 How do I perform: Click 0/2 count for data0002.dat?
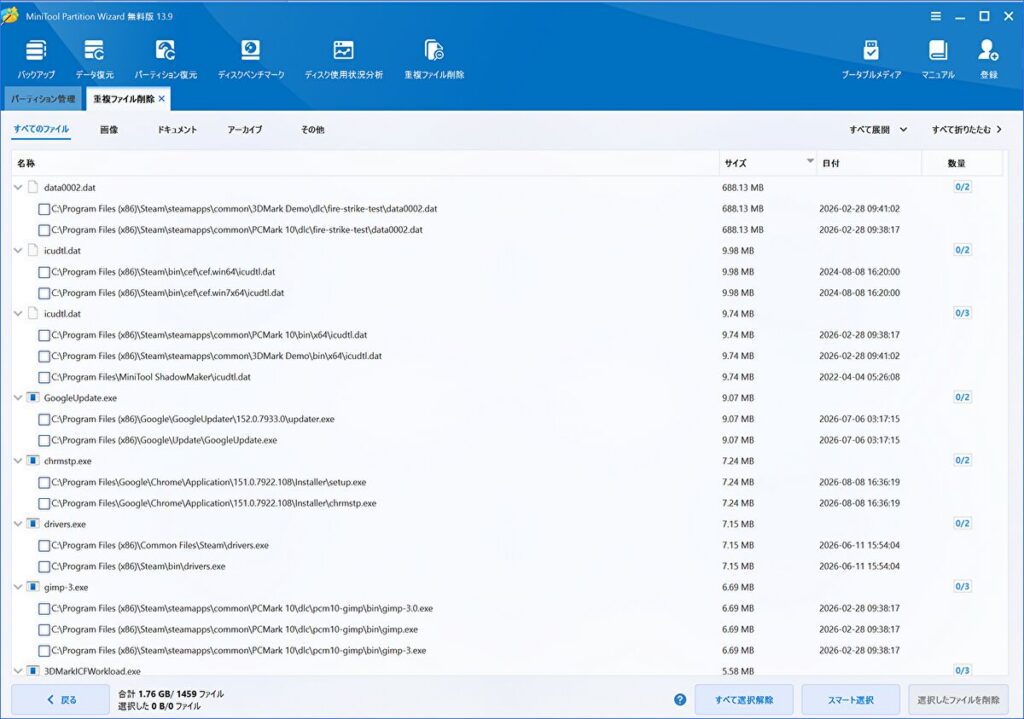tap(962, 187)
